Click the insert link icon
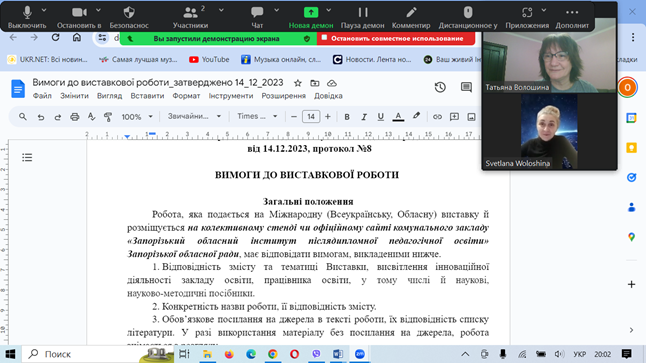Image resolution: width=646 pixels, height=363 pixels. pyautogui.click(x=437, y=117)
